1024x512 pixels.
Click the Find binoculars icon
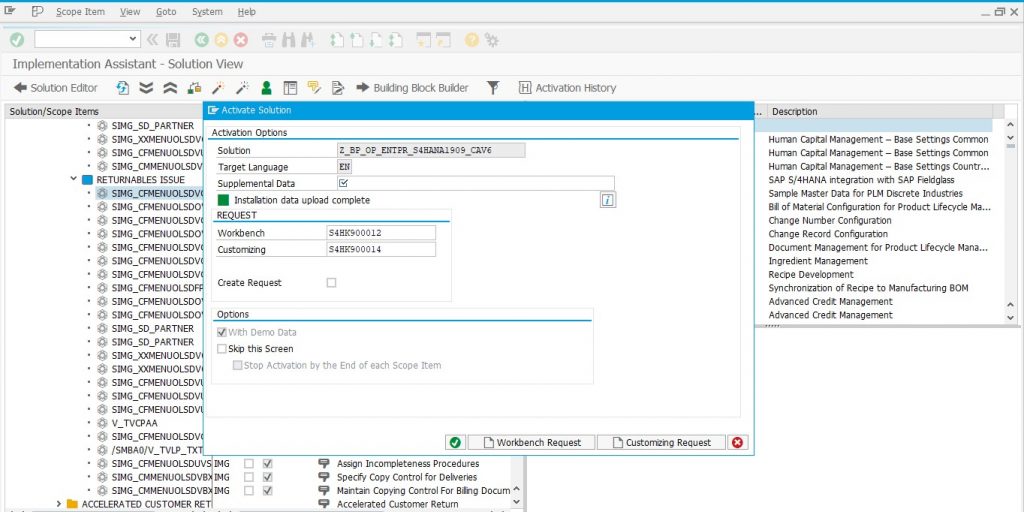pyautogui.click(x=289, y=40)
